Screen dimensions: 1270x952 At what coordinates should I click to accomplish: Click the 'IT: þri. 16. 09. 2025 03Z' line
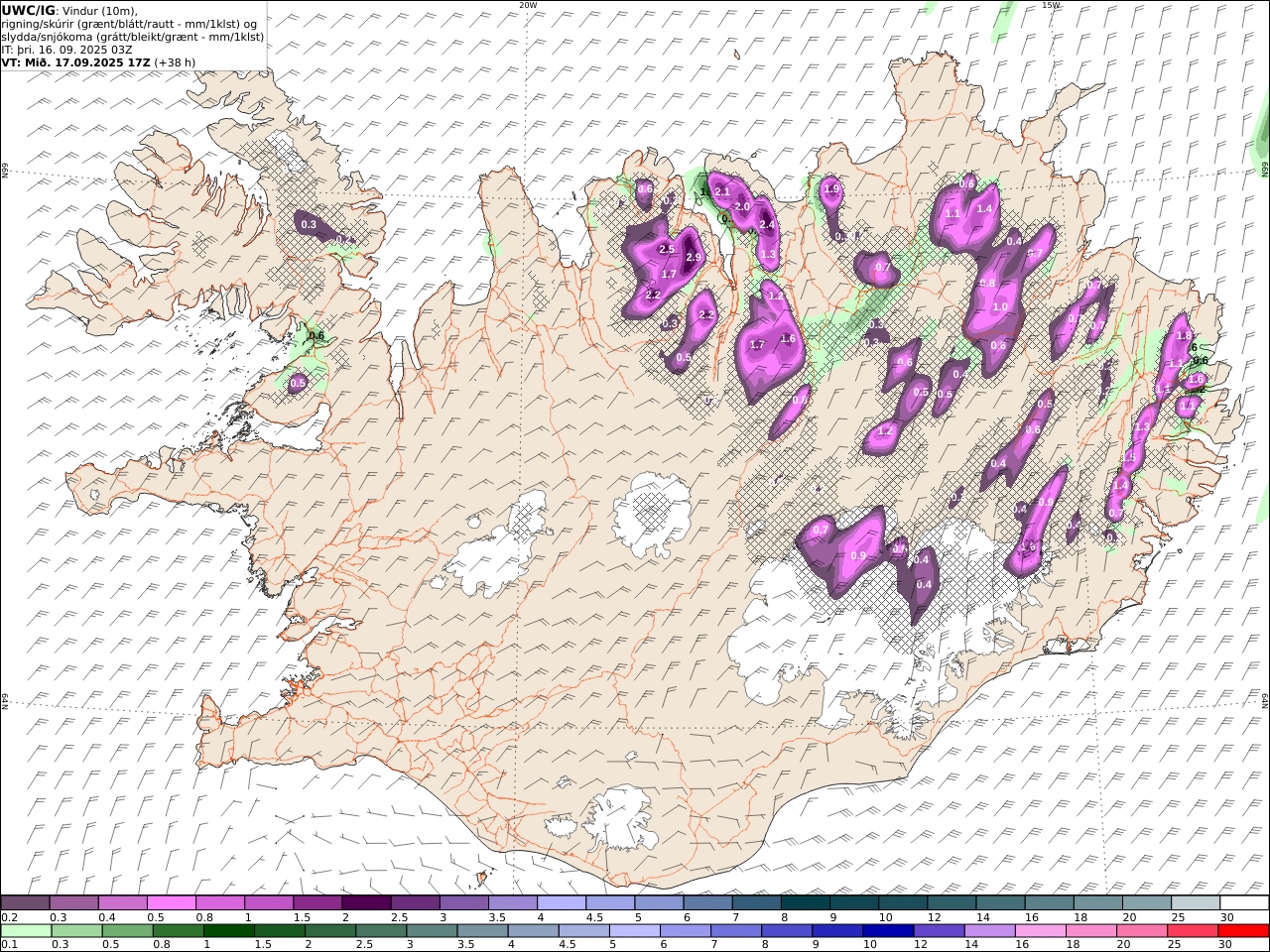(x=66, y=49)
